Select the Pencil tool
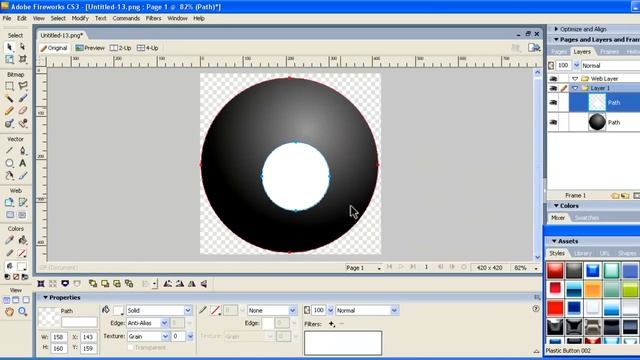 [9, 111]
